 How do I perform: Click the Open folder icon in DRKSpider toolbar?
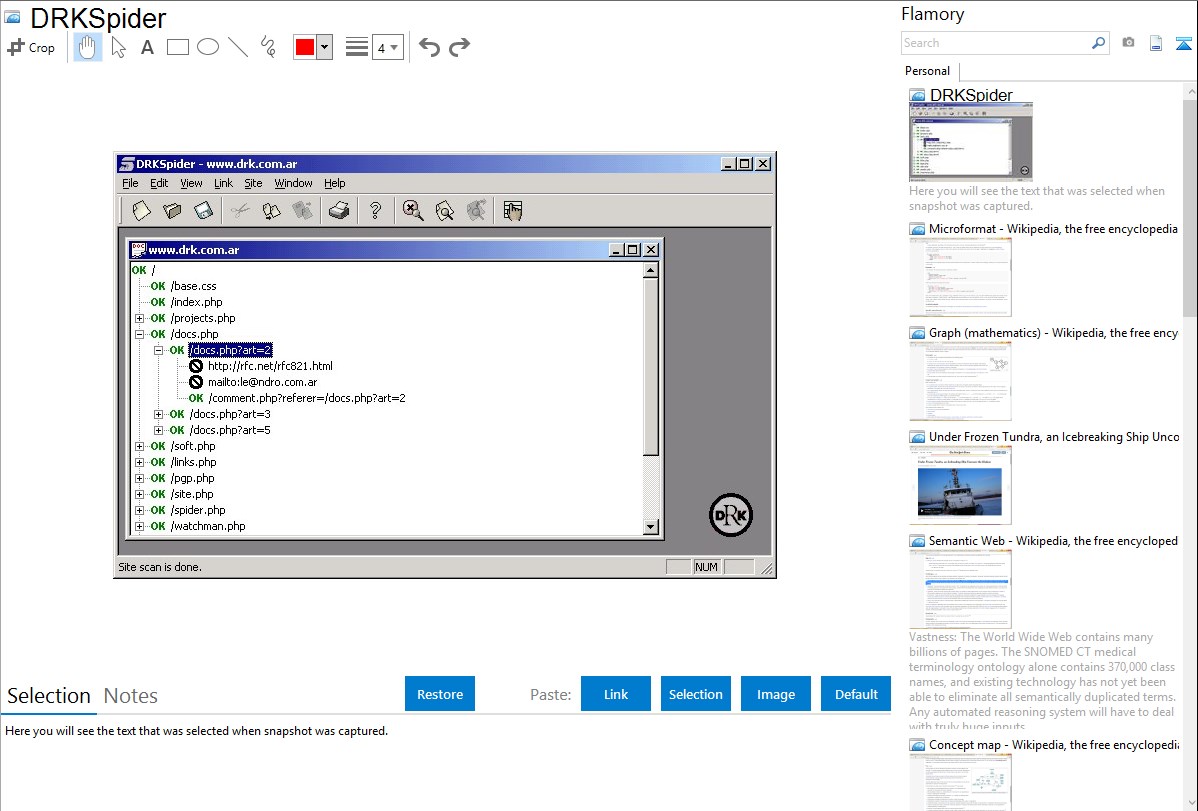click(172, 211)
